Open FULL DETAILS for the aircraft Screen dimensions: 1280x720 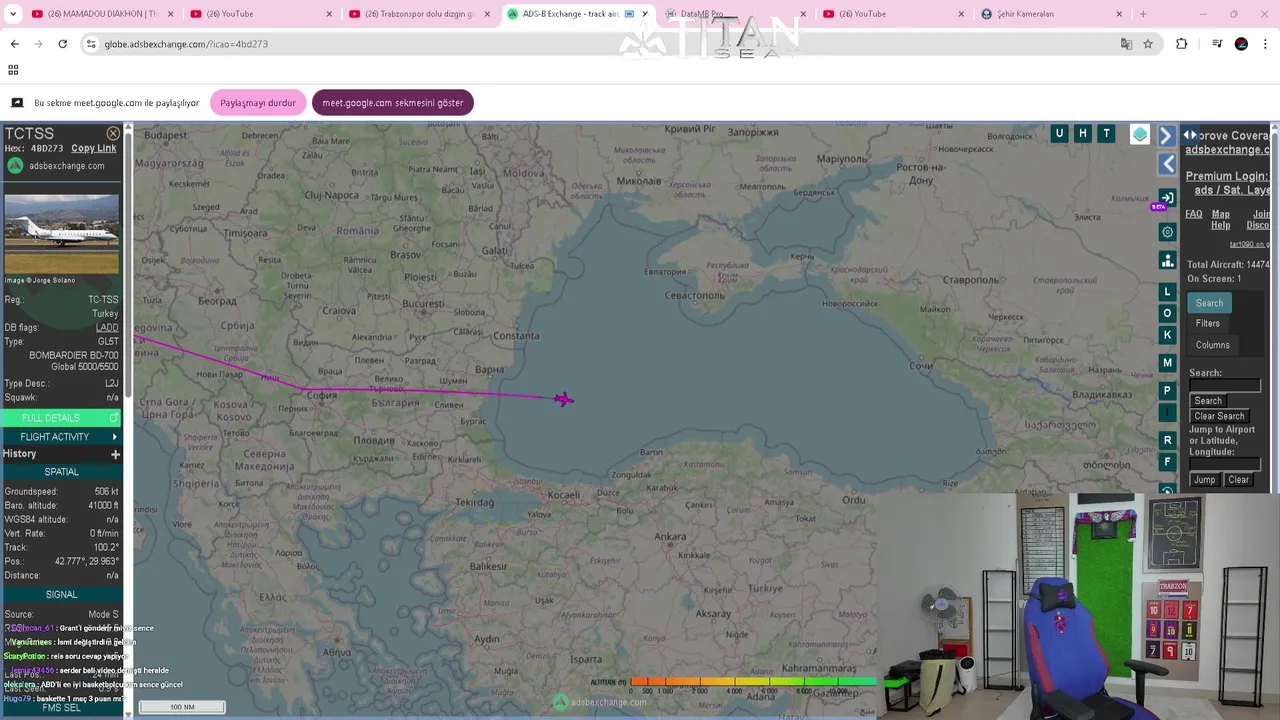point(61,417)
